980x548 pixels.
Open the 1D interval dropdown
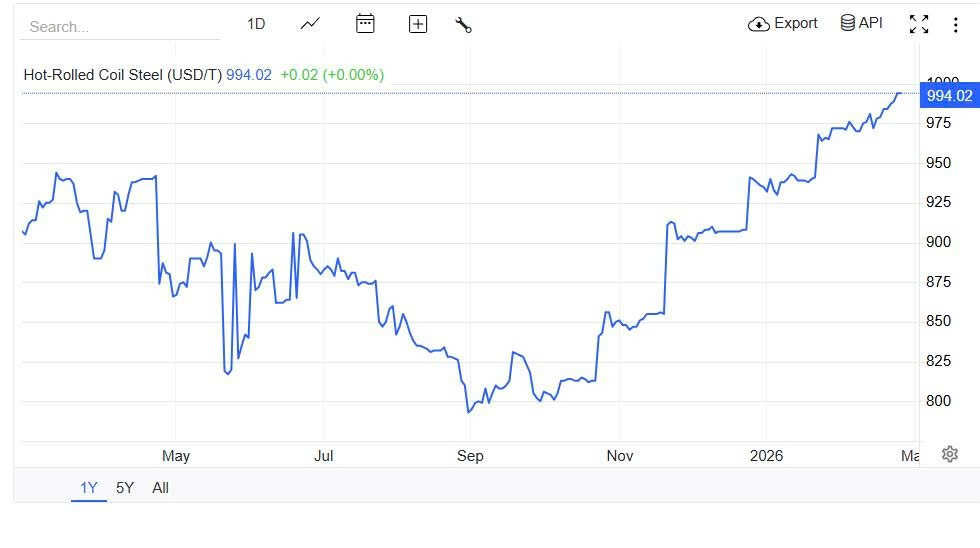click(x=256, y=24)
